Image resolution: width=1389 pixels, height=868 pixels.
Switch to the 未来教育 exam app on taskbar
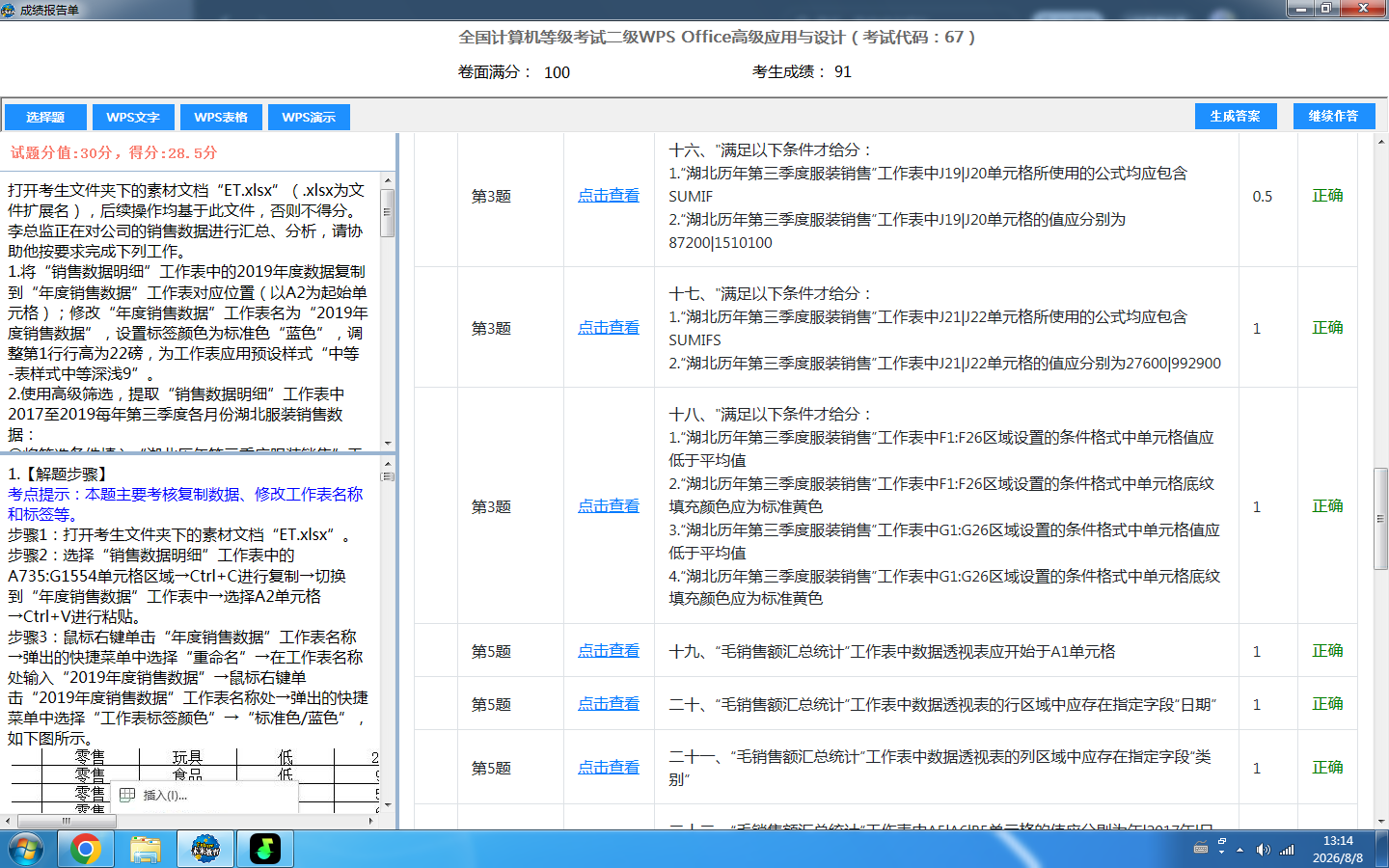[x=204, y=849]
